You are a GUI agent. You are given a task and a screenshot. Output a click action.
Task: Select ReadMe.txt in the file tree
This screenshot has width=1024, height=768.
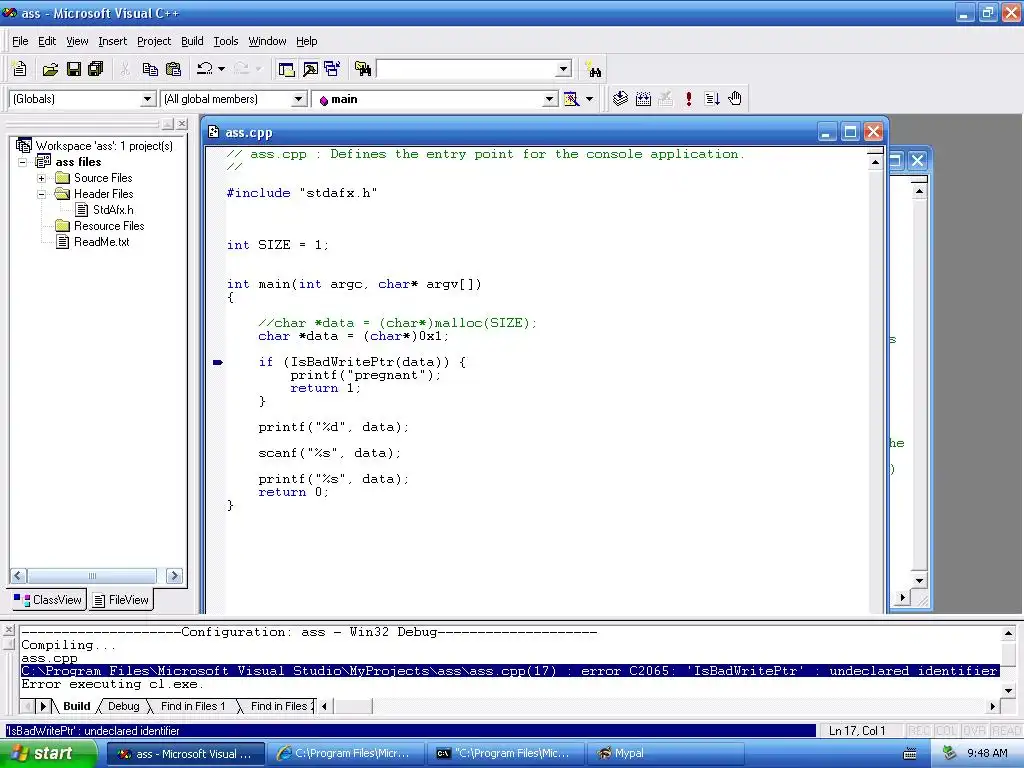click(101, 242)
